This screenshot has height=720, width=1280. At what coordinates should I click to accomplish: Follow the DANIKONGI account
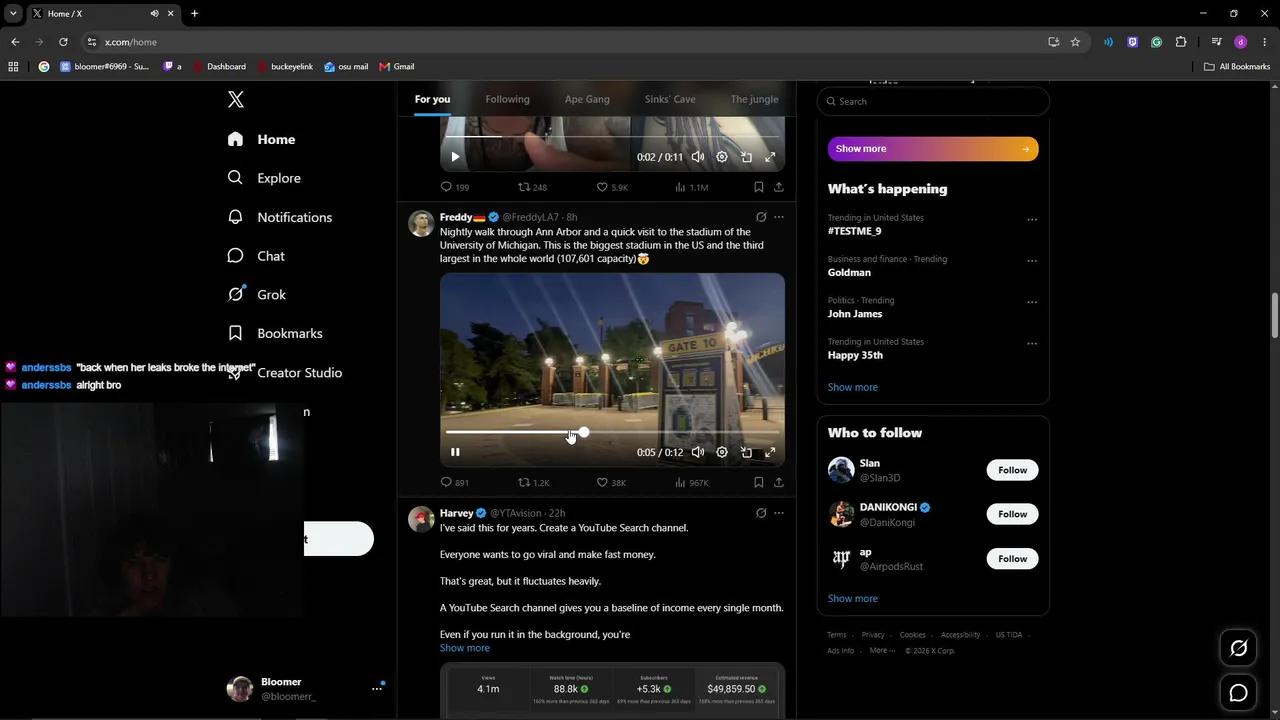tap(1012, 514)
